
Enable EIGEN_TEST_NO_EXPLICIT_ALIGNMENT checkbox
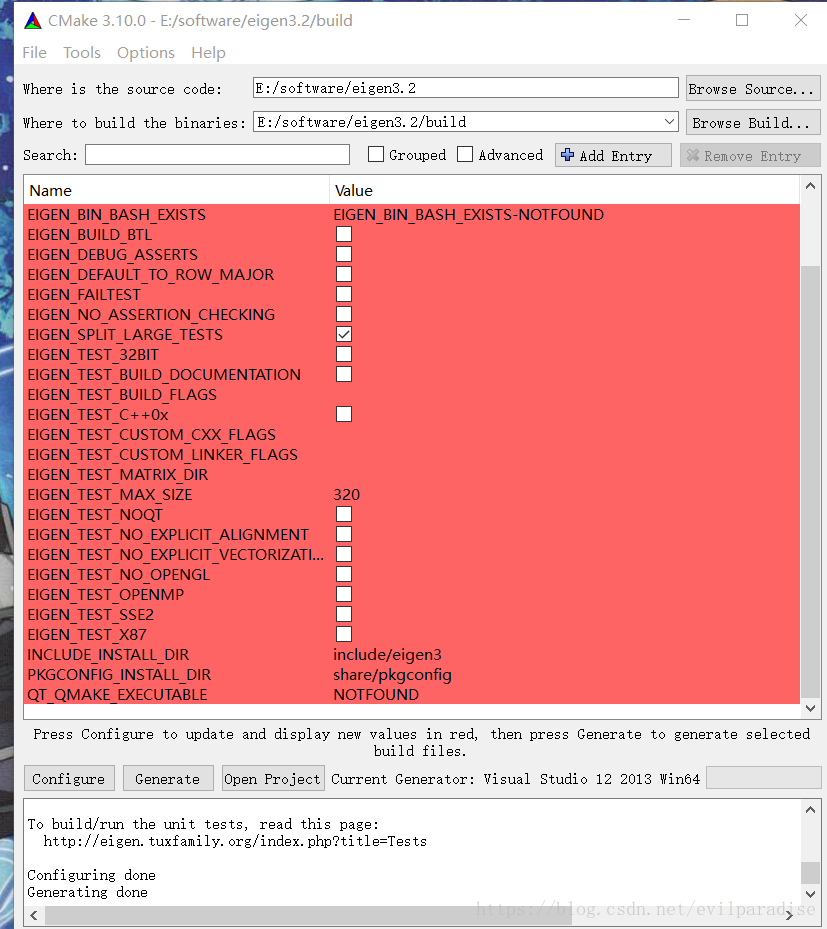(344, 534)
